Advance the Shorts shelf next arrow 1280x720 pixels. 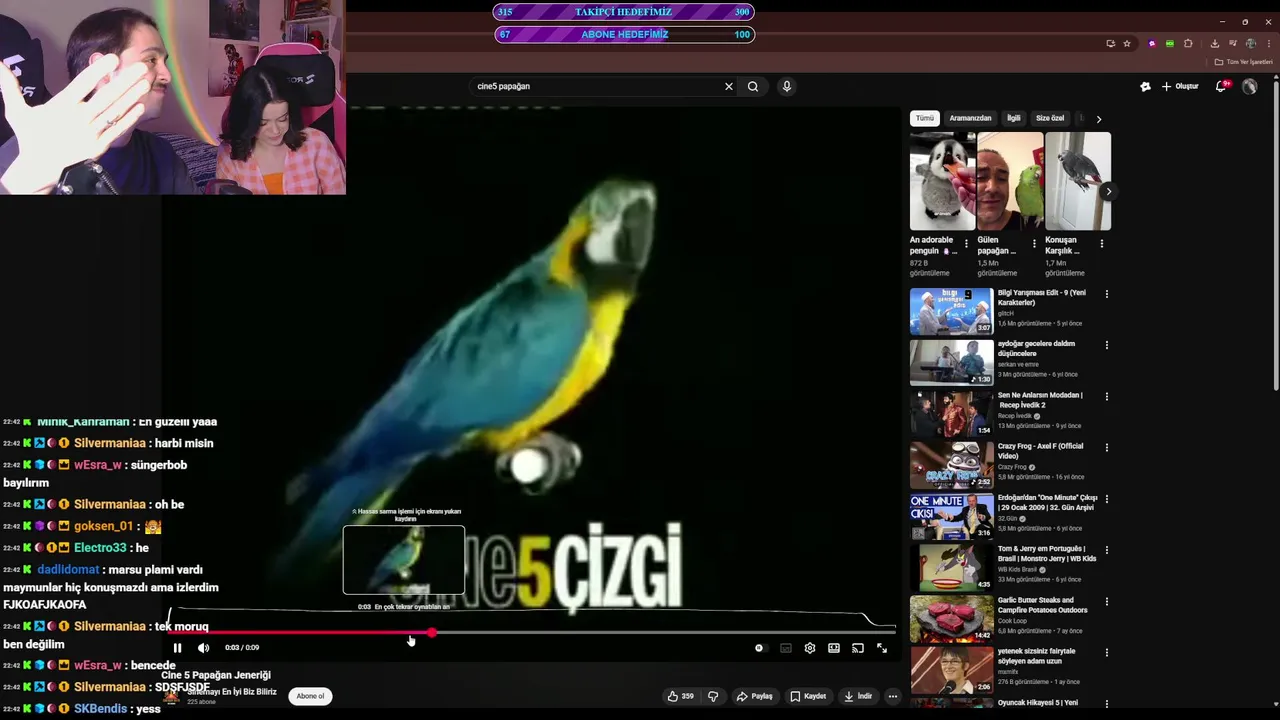pos(1108,191)
